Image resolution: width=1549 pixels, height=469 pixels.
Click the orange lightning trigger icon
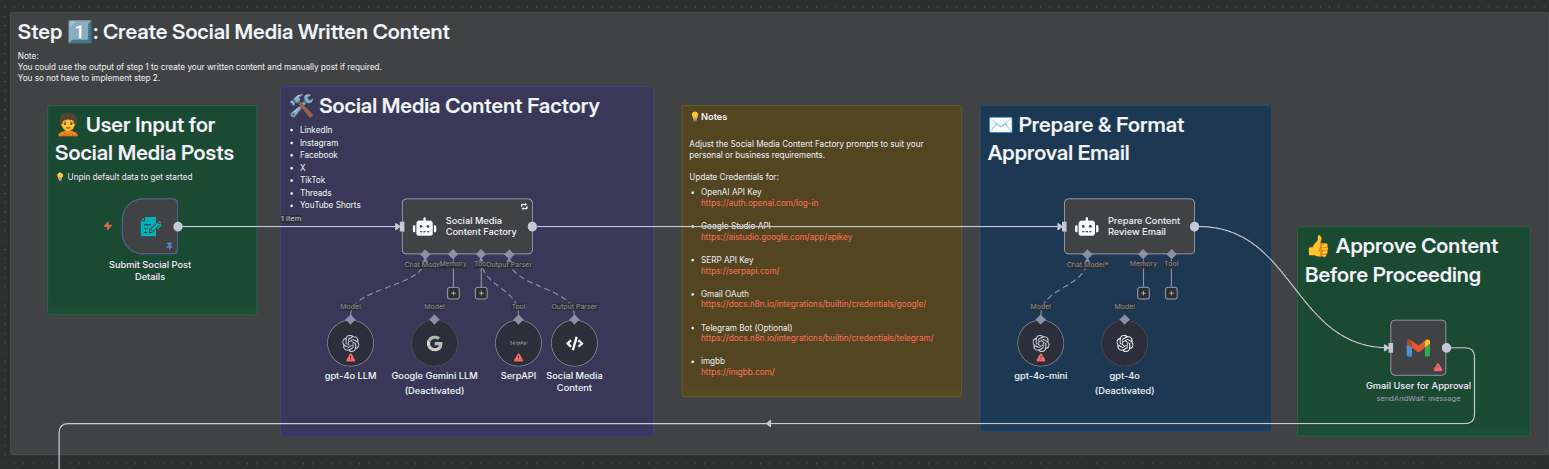(108, 226)
